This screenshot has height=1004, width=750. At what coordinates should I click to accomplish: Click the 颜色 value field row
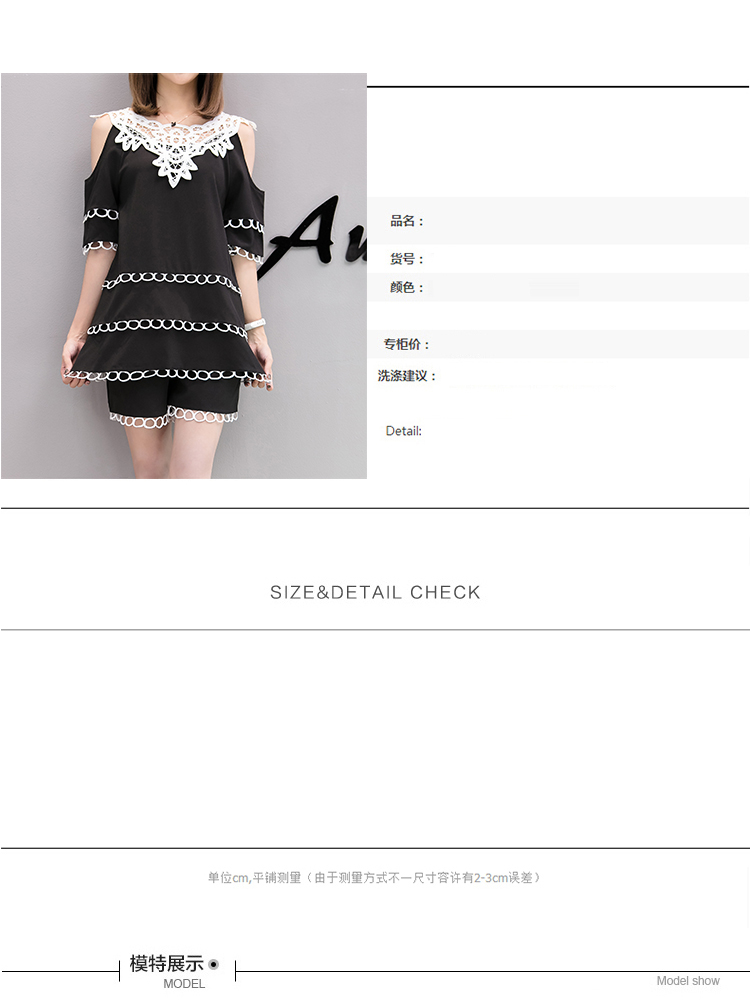click(558, 287)
